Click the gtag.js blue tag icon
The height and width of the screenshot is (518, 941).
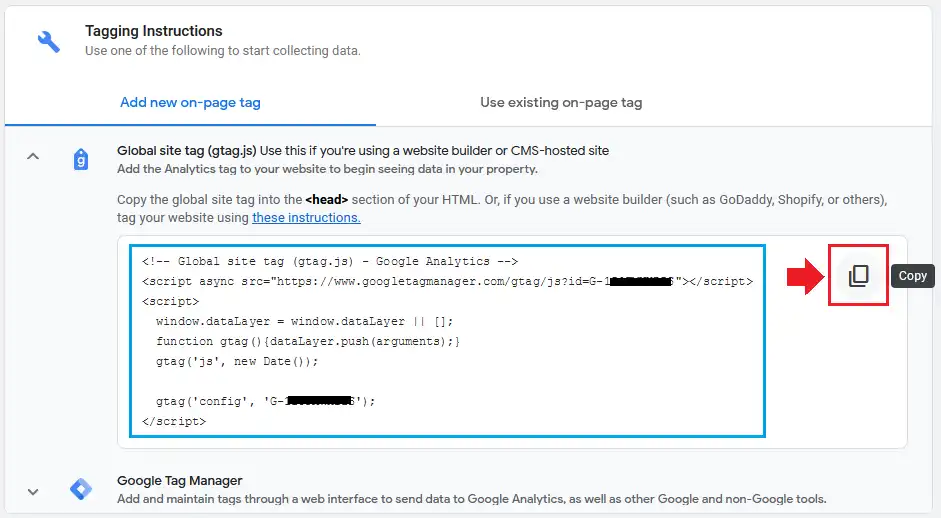point(81,160)
